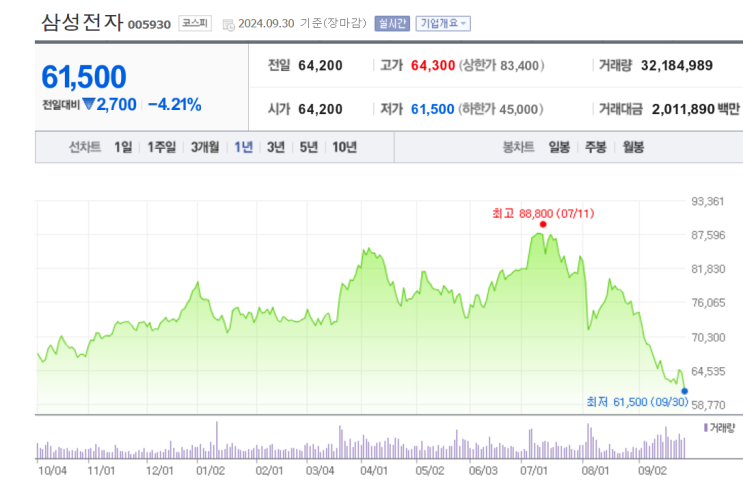This screenshot has height=490, width=743.
Task: Click the 09/02 date axis label
Action: pos(652,471)
